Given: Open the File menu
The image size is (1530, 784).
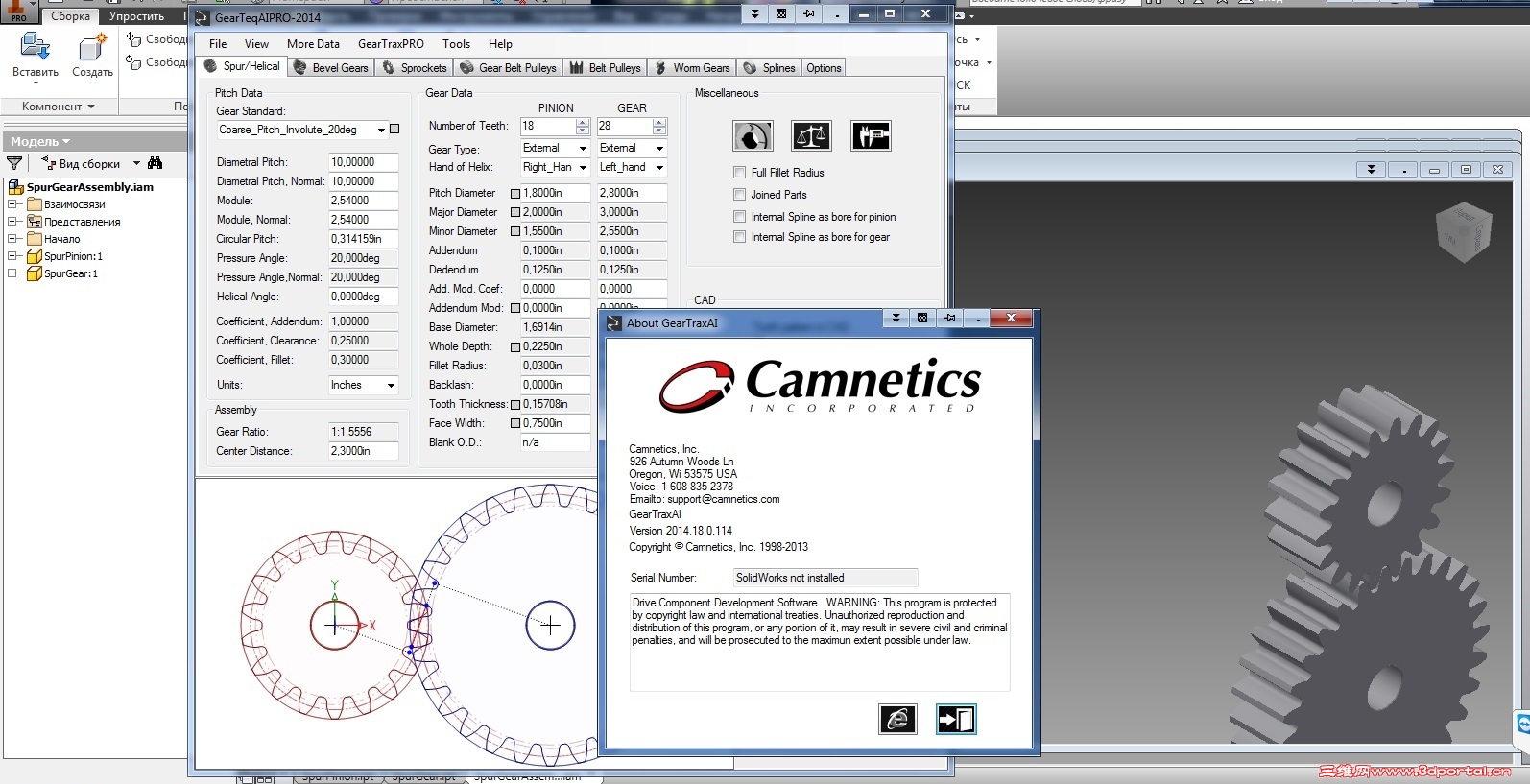Looking at the screenshot, I should [x=218, y=44].
